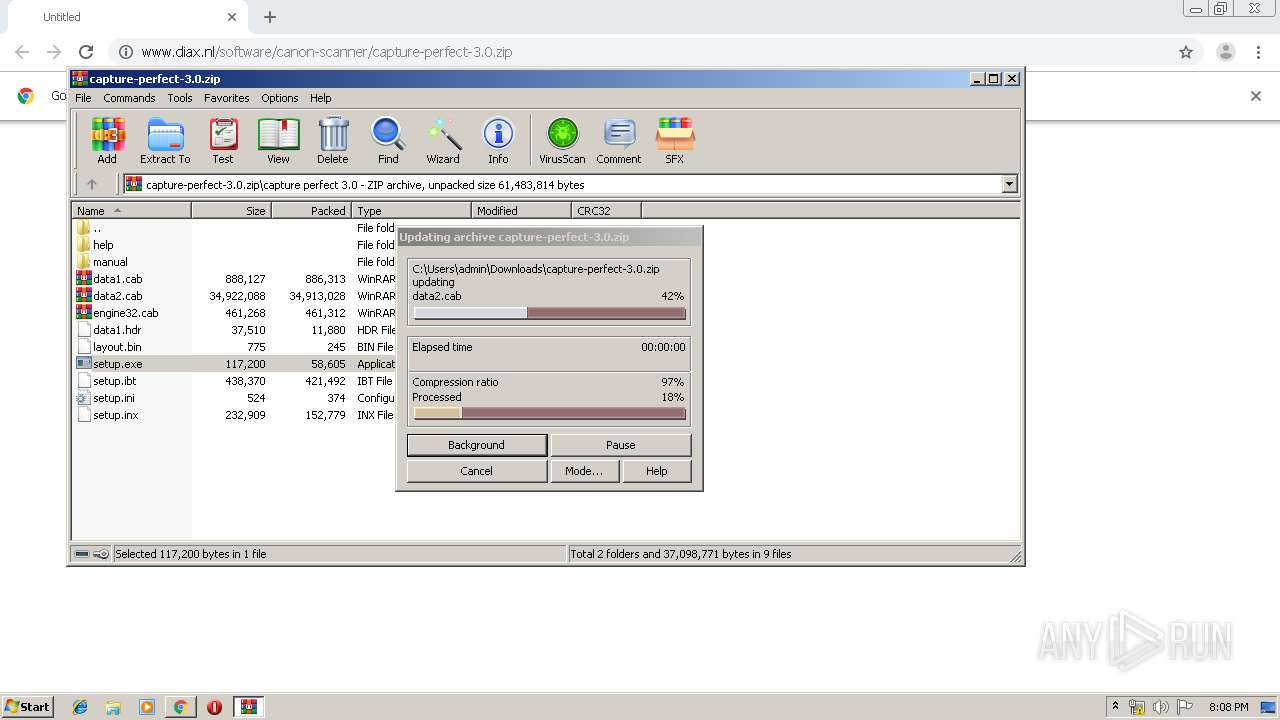Sort by the CRC32 column header
Viewport: 1280px width, 720px height.
[606, 210]
